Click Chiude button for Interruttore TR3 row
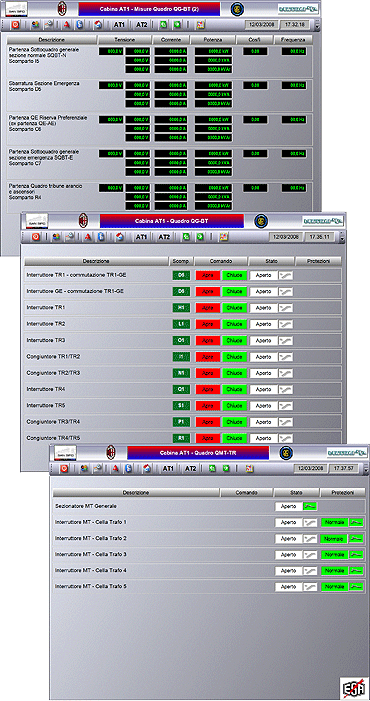This screenshot has width=370, height=701. [x=235, y=341]
